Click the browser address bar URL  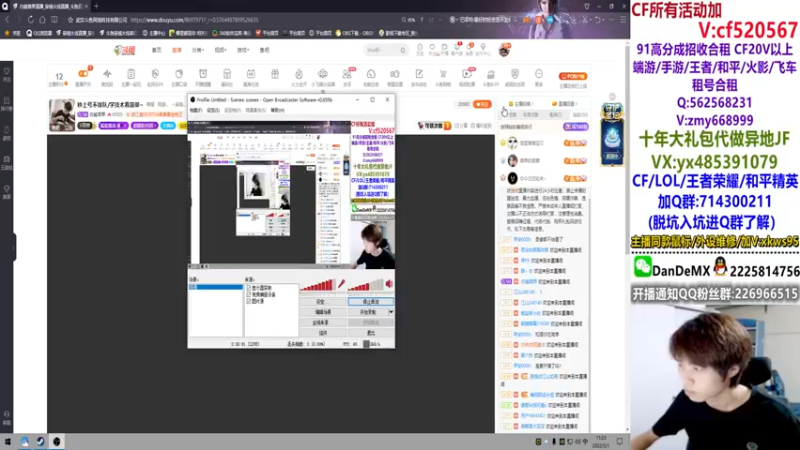[x=194, y=20]
